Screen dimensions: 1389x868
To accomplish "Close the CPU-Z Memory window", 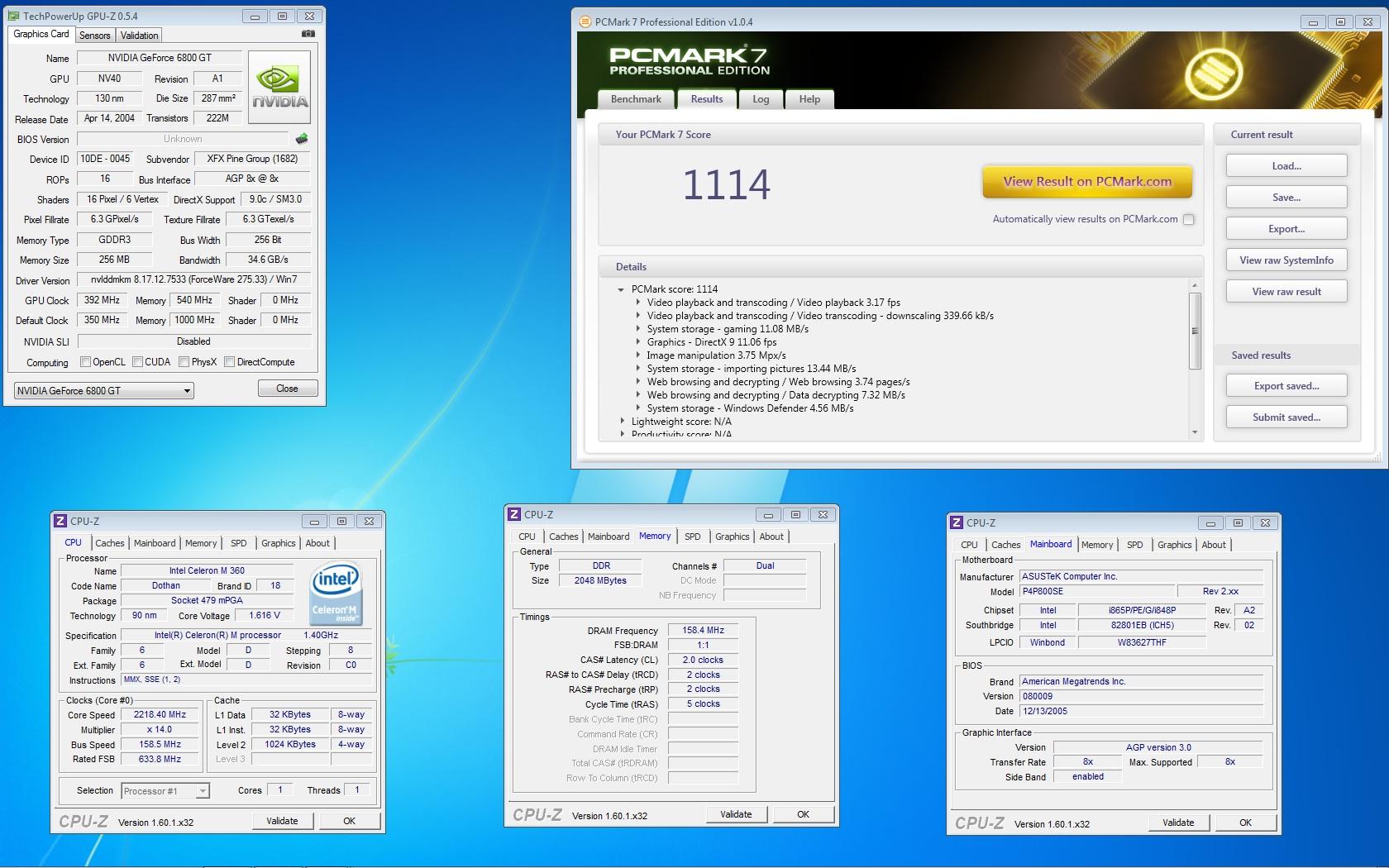I will click(x=823, y=514).
